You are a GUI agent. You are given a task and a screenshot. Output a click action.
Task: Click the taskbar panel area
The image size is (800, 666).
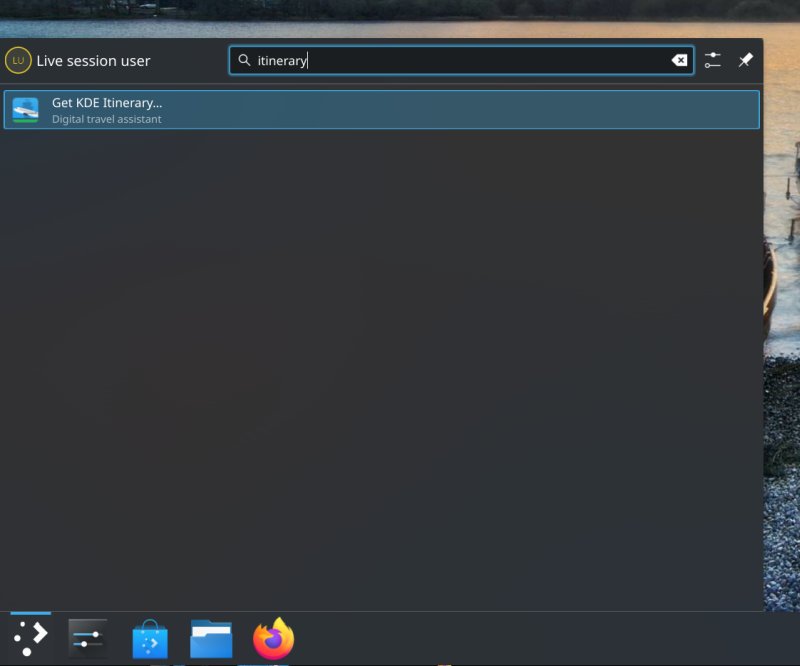[500, 636]
